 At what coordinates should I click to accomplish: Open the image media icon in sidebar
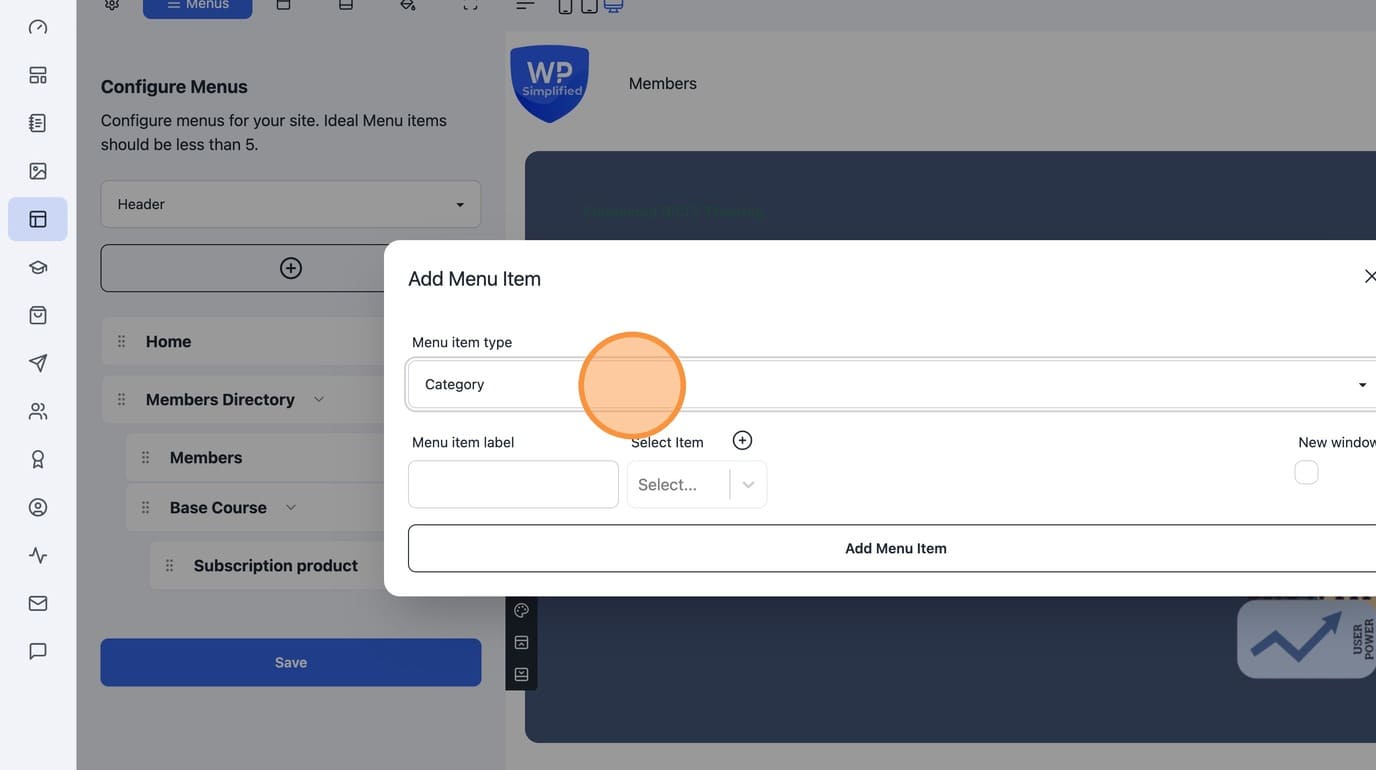(38, 171)
